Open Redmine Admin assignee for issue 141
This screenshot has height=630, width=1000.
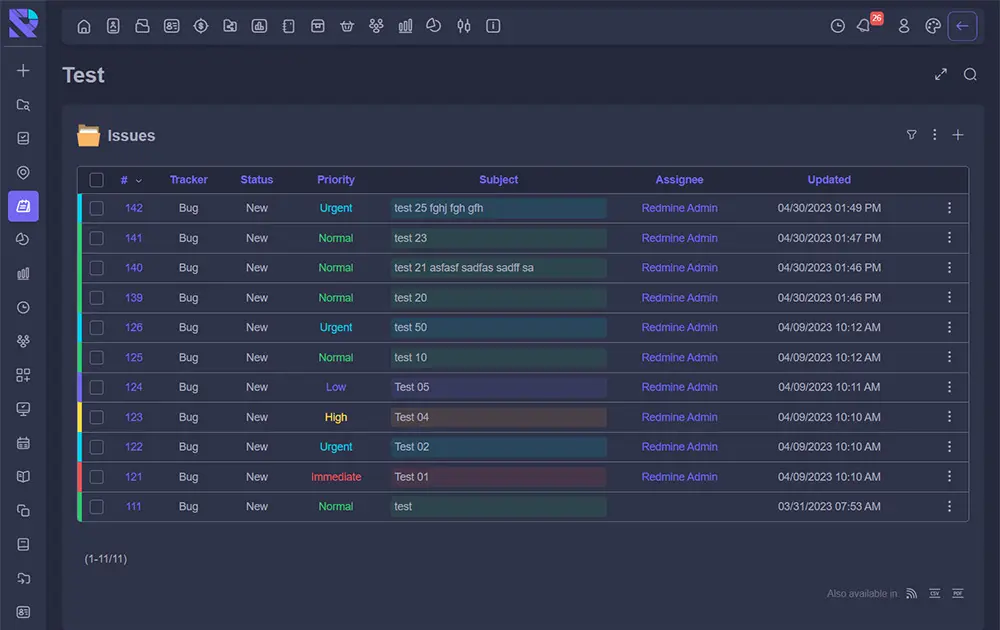click(x=679, y=238)
